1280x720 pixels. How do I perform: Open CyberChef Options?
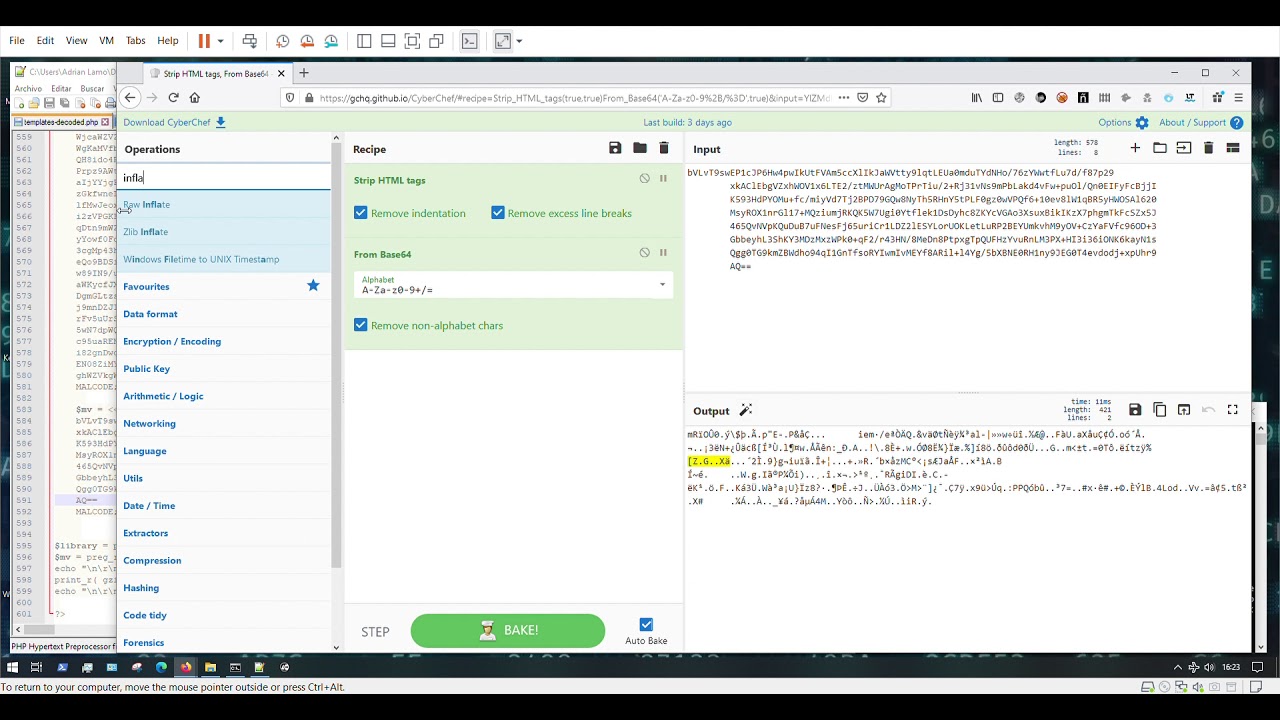pyautogui.click(x=1124, y=122)
